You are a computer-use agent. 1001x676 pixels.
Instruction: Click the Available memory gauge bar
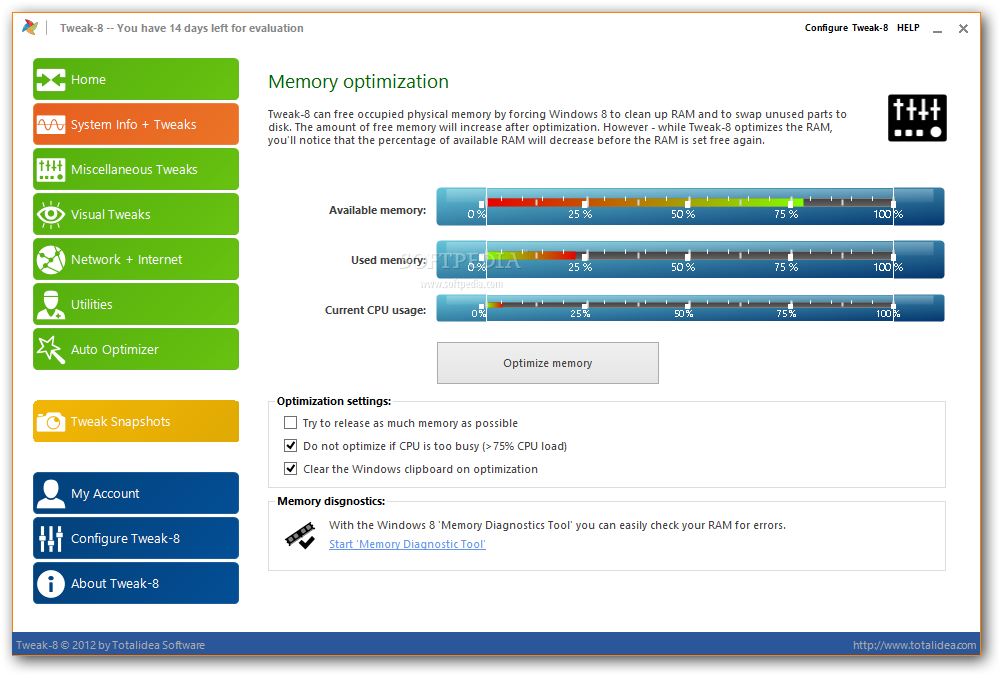coord(690,206)
